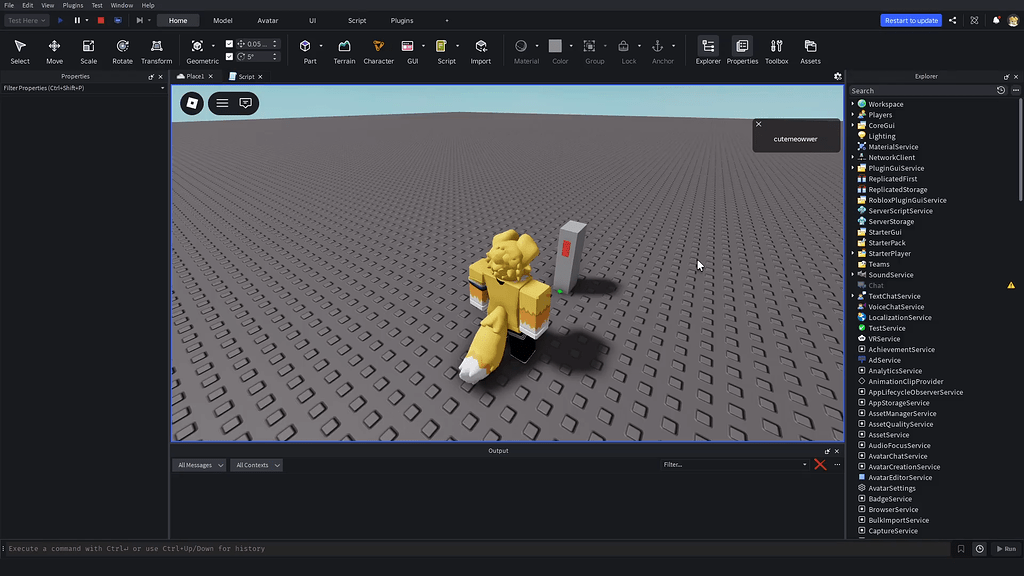Click the share icon beside Restart to update
This screenshot has width=1024, height=576.
(x=953, y=20)
